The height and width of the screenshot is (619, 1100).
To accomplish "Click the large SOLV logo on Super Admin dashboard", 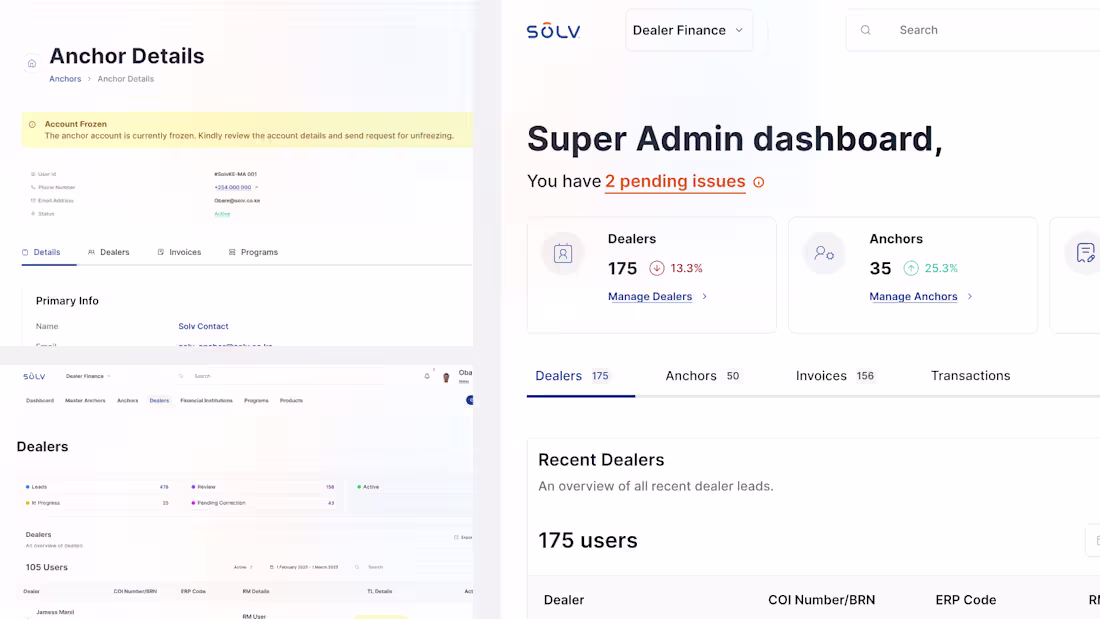I will [x=553, y=31].
